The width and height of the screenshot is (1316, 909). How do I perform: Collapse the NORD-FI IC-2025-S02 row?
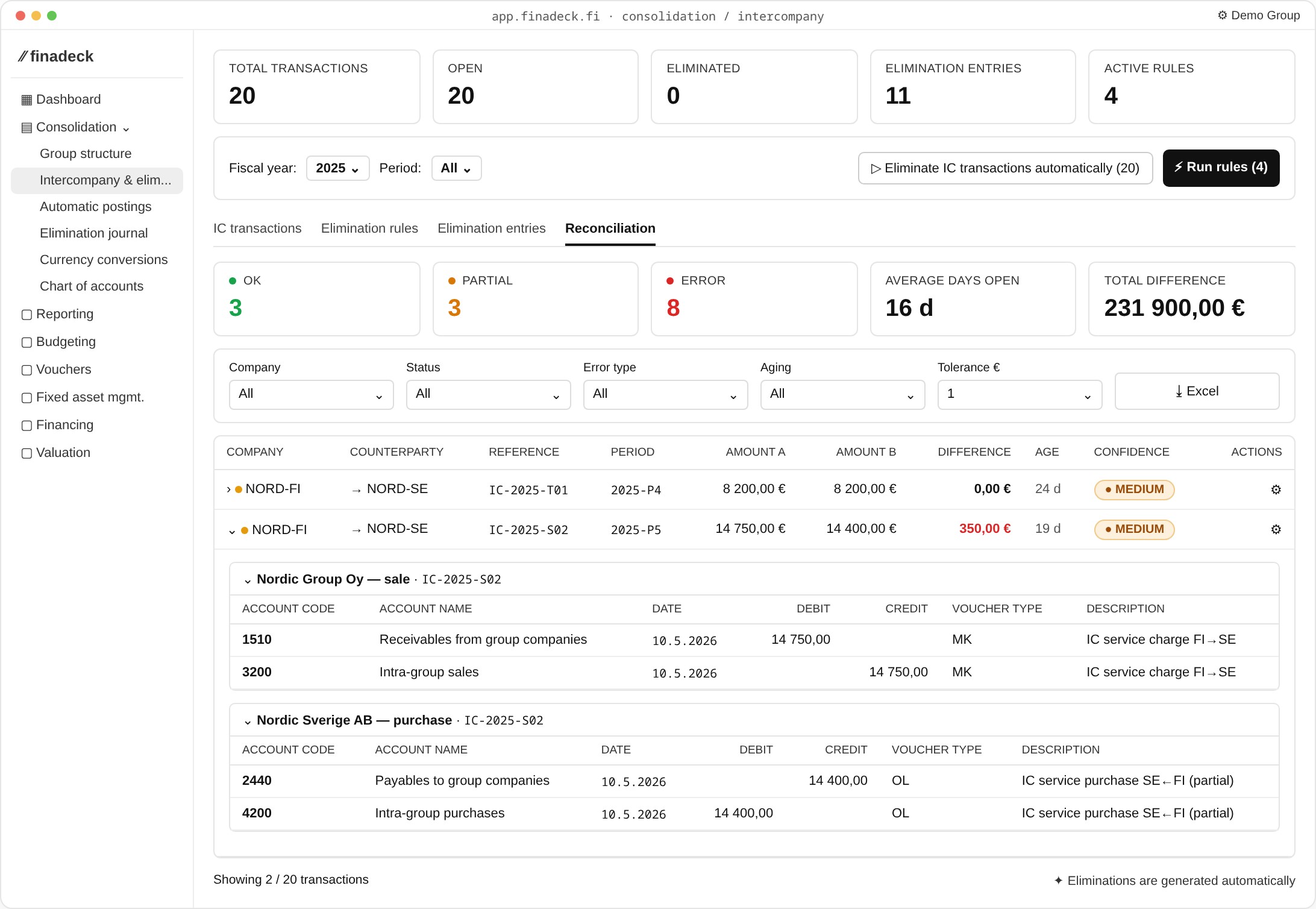point(232,530)
